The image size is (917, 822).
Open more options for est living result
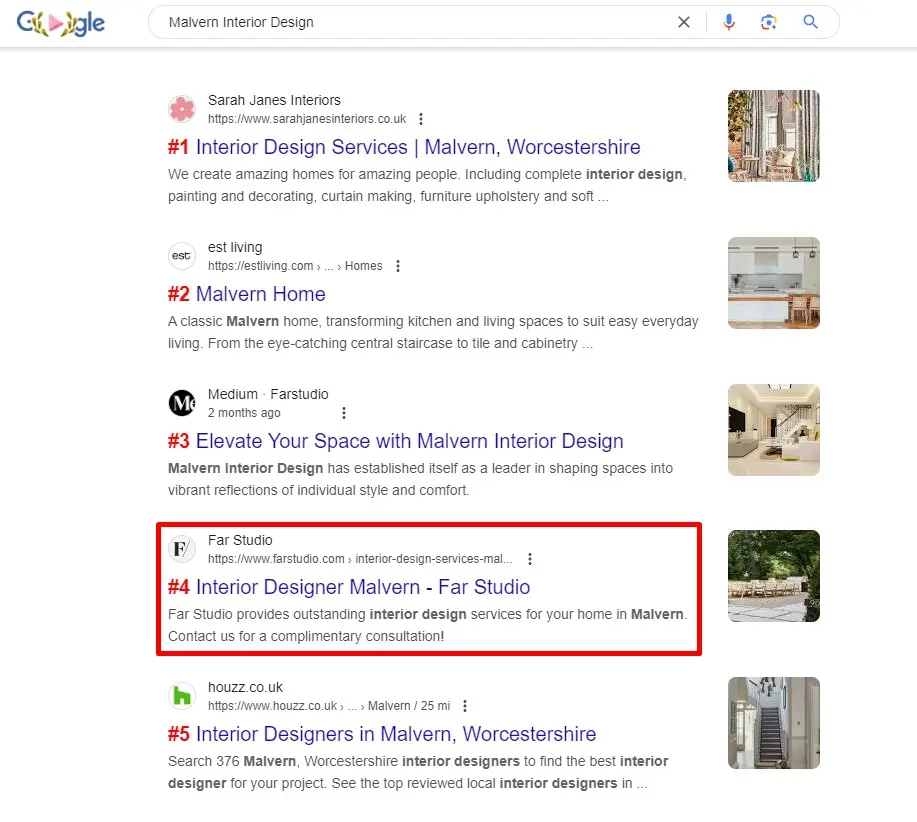398,266
